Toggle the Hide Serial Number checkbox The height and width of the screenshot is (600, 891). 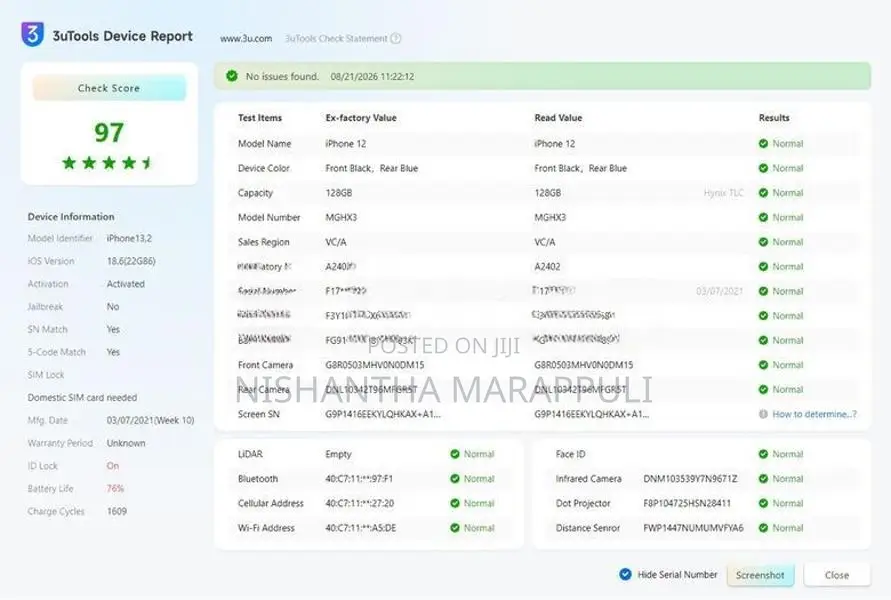click(625, 574)
